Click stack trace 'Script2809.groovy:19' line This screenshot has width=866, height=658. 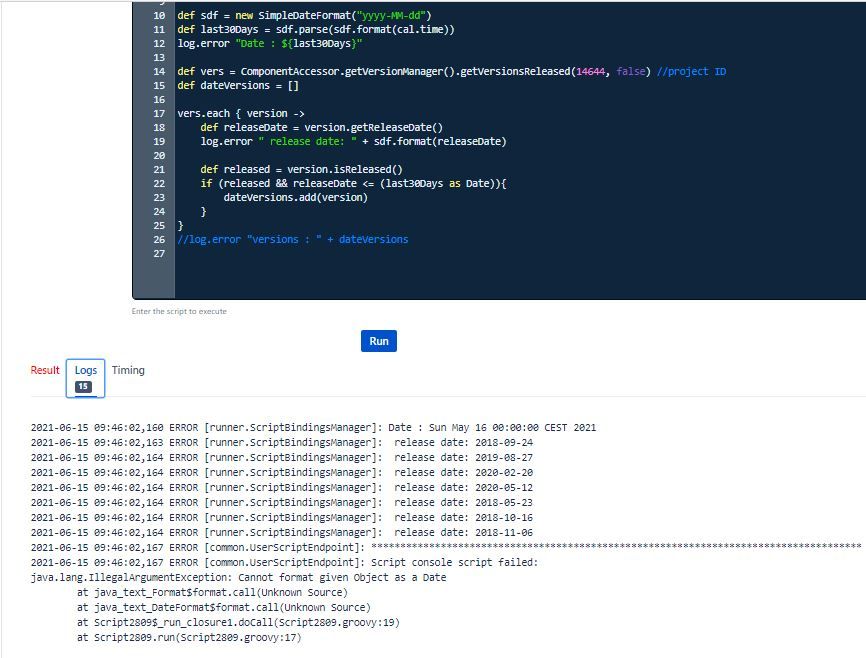pos(239,622)
